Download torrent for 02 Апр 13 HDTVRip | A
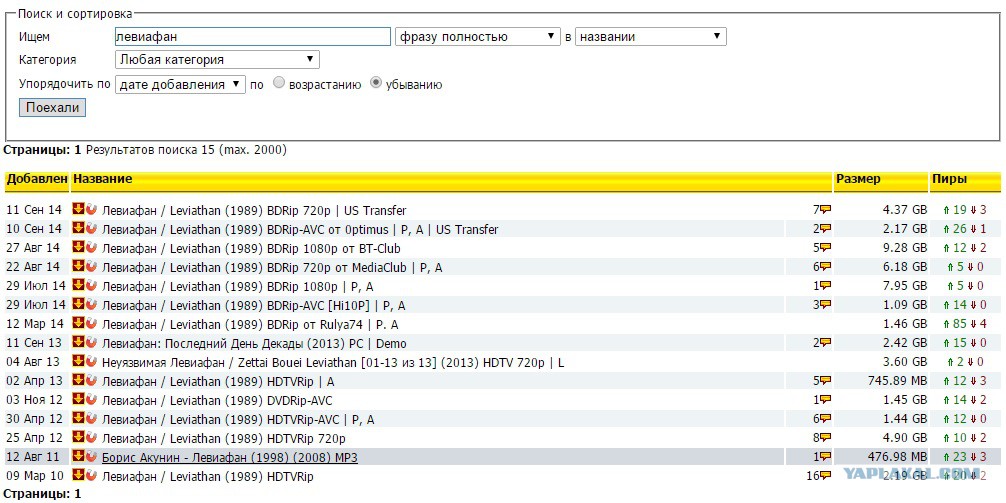Screen dimensions: 1006x503 (78, 380)
